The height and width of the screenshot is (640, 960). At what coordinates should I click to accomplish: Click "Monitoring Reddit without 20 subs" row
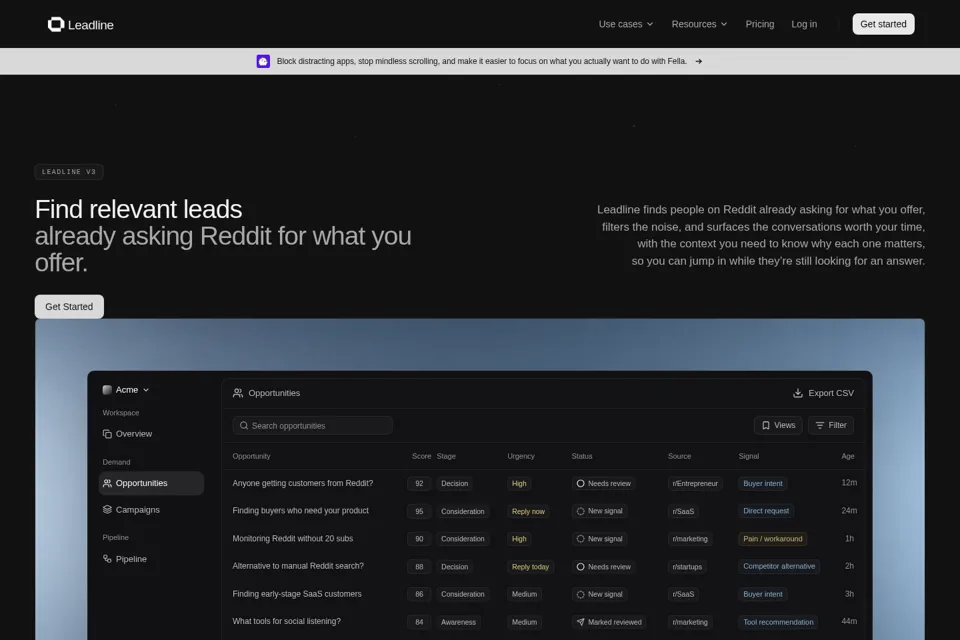tap(544, 539)
